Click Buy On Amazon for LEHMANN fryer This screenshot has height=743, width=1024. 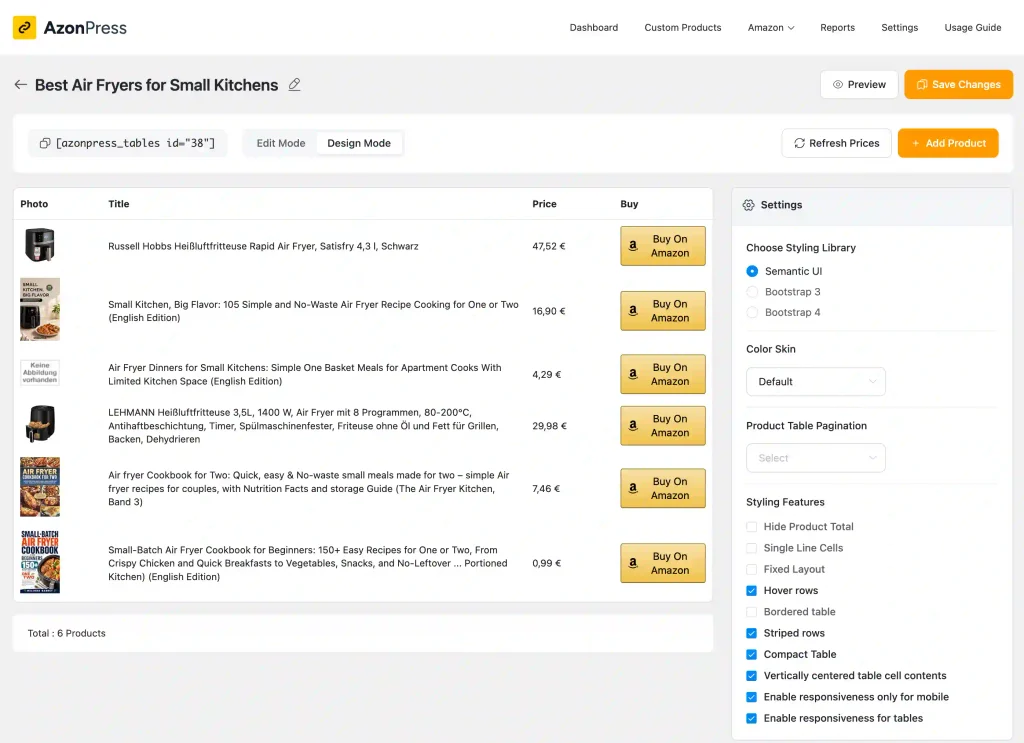coord(662,426)
